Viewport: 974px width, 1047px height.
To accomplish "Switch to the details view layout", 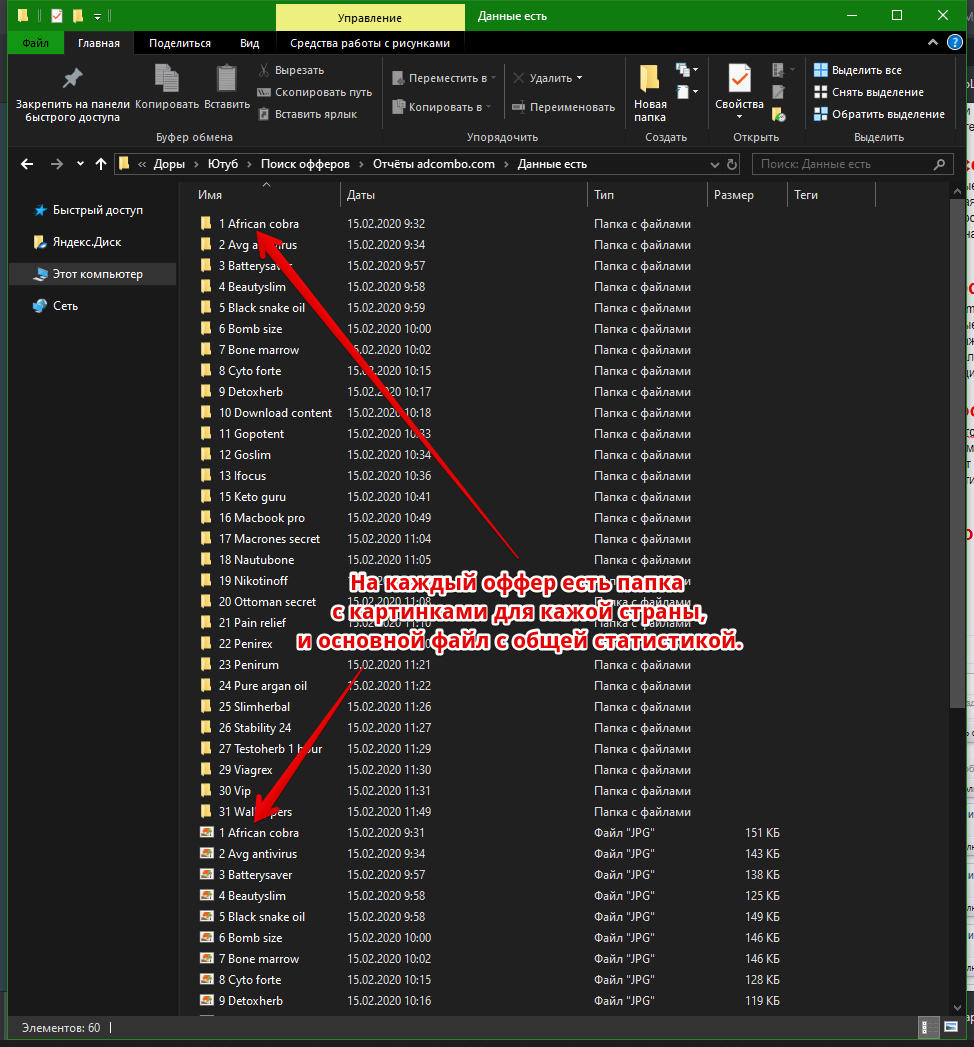I will click(x=925, y=1027).
